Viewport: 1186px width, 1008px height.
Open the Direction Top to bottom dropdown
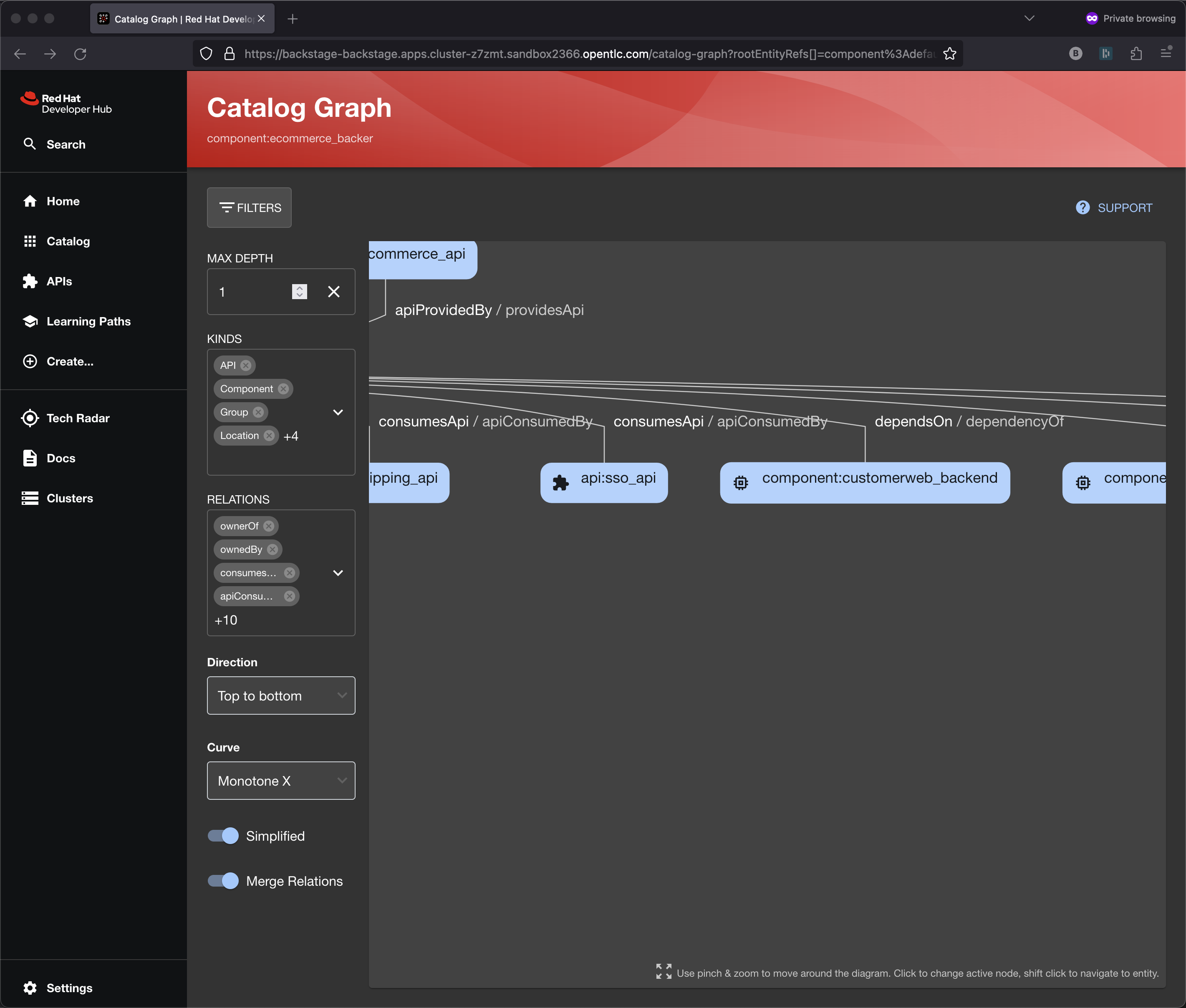(280, 696)
